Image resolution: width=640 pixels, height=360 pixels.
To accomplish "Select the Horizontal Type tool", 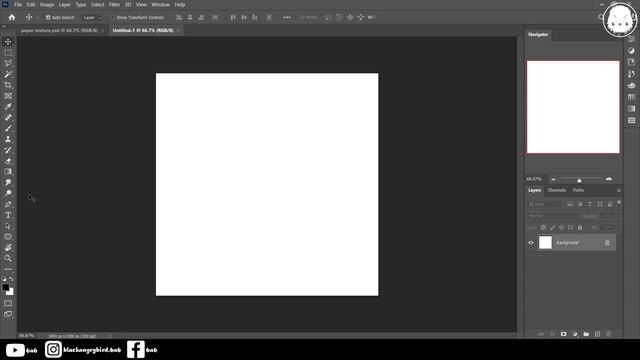I will coord(8,215).
